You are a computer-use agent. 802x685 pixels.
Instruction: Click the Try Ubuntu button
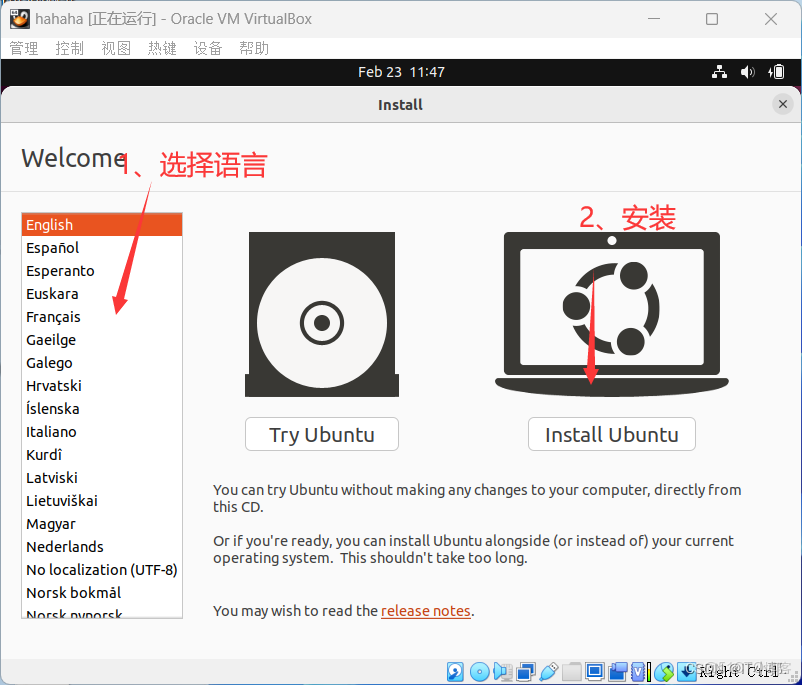pyautogui.click(x=321, y=434)
